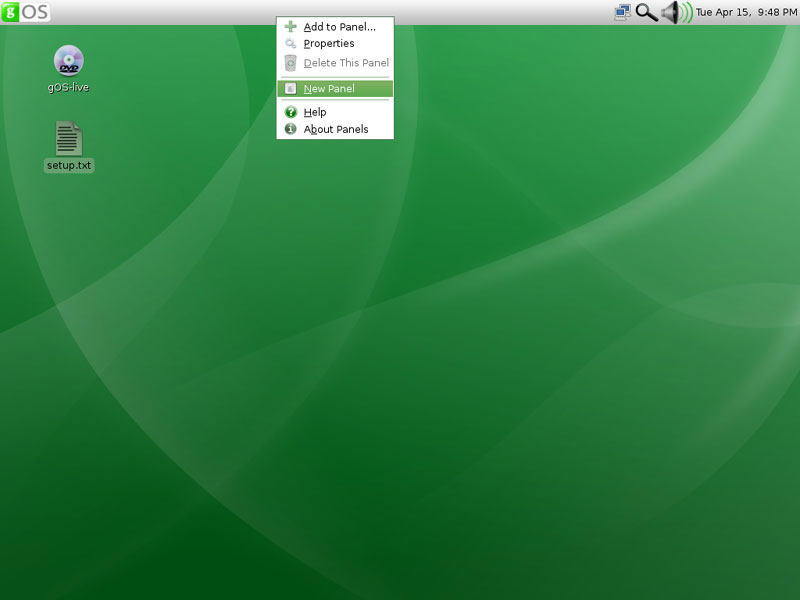Screen dimensions: 800x600
Task: Open the volume speaker control
Action: [677, 12]
